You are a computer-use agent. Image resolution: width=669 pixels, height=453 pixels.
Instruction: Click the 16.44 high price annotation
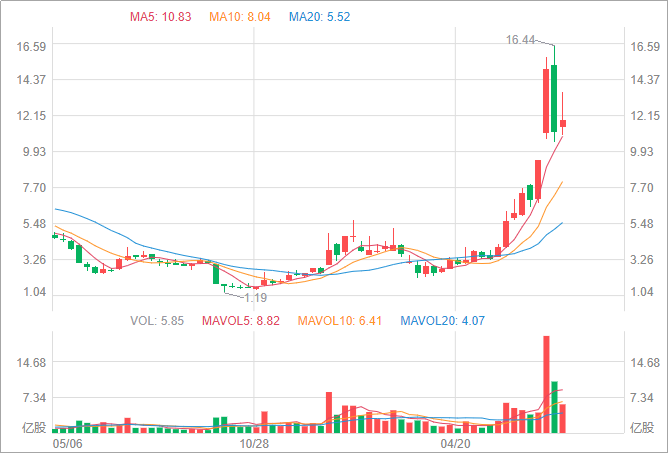click(520, 40)
